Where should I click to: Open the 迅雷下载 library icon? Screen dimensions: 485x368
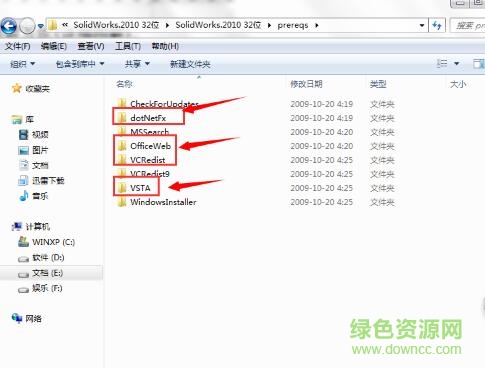(23, 180)
